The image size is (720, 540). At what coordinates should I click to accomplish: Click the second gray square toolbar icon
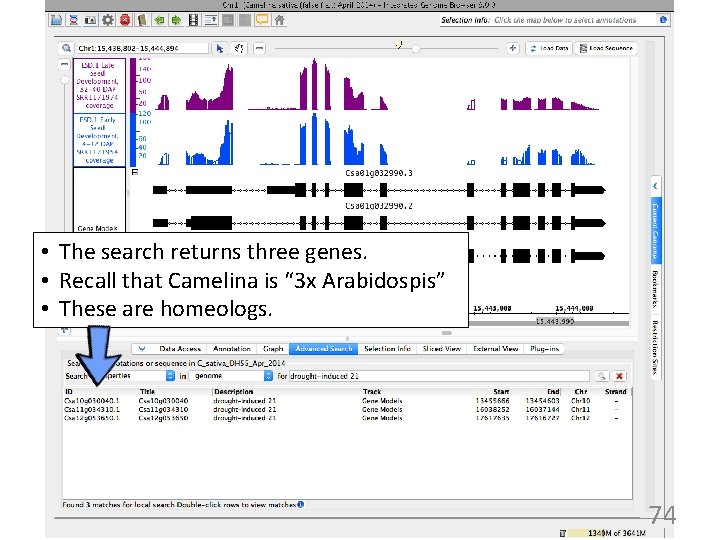point(245,20)
